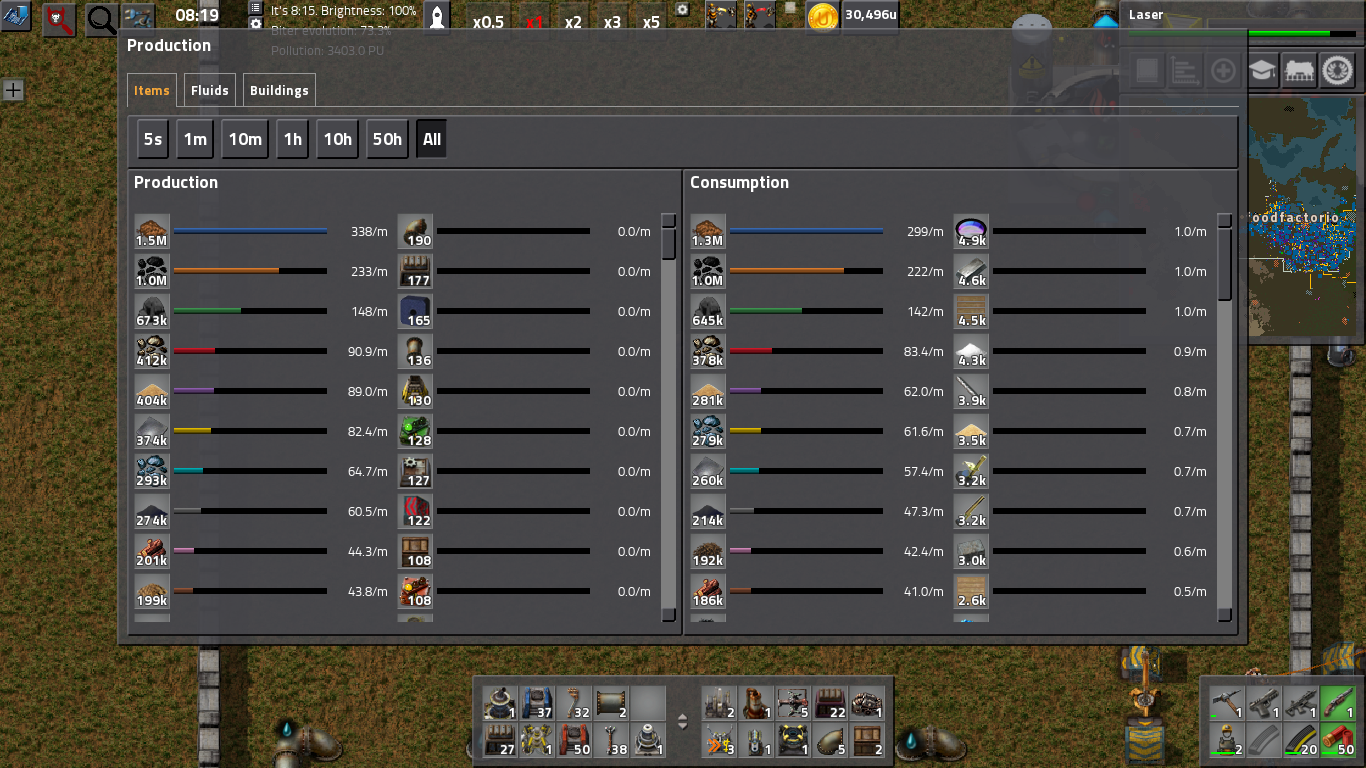Select the yellow ammo magazine slot with 20

tap(1301, 740)
